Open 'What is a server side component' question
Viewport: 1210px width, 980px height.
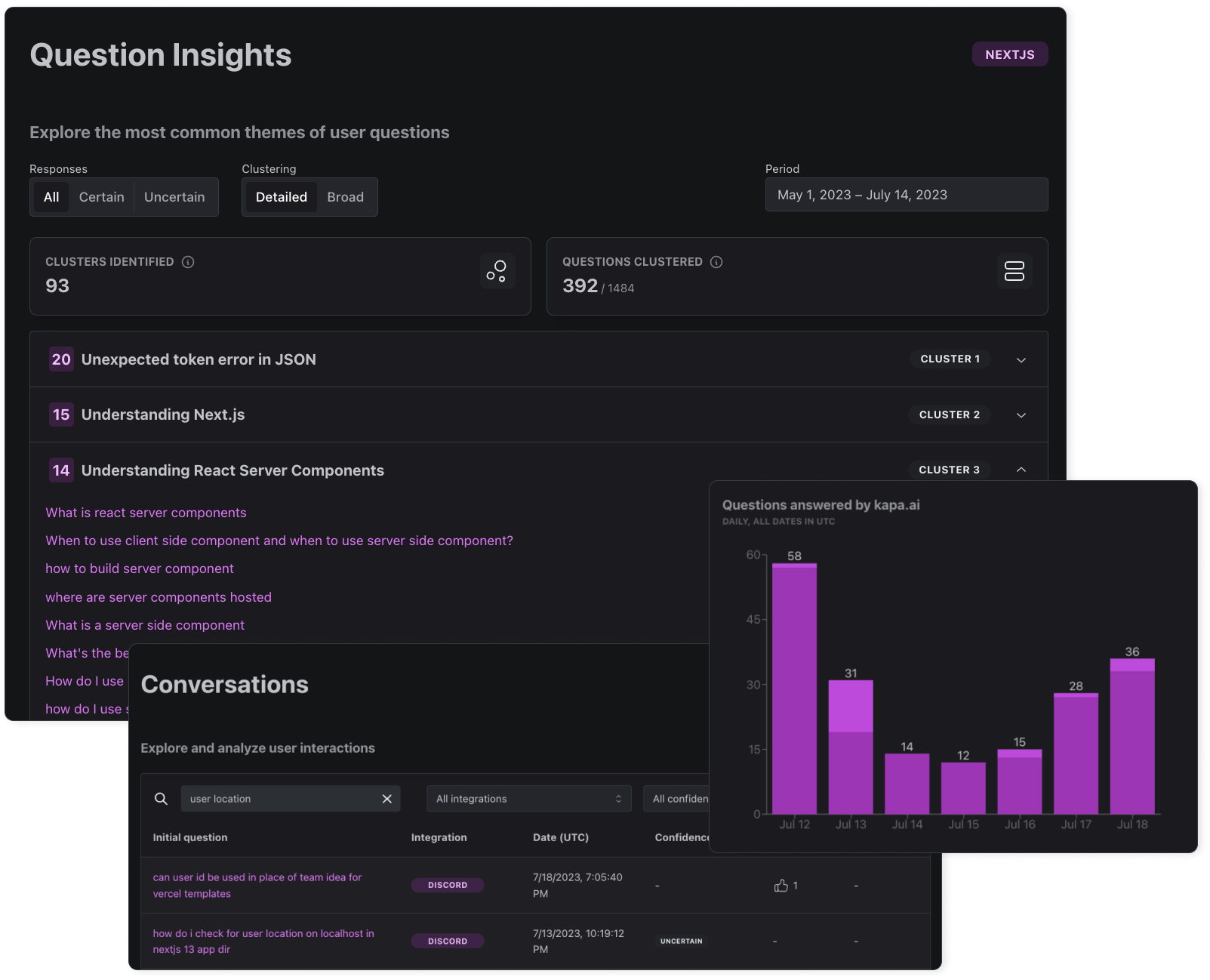(x=145, y=625)
